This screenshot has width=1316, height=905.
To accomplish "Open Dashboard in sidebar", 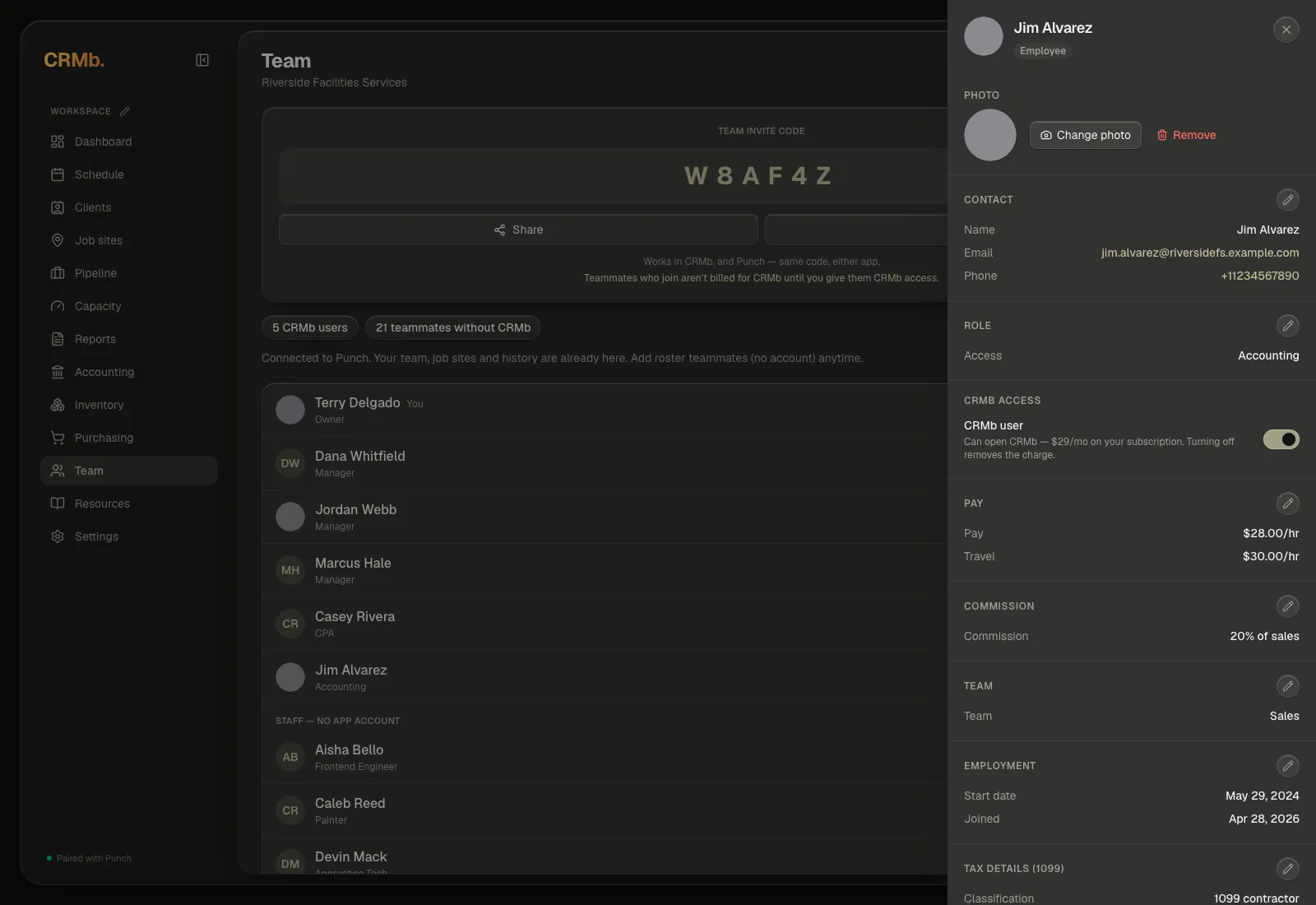I will tap(129, 142).
